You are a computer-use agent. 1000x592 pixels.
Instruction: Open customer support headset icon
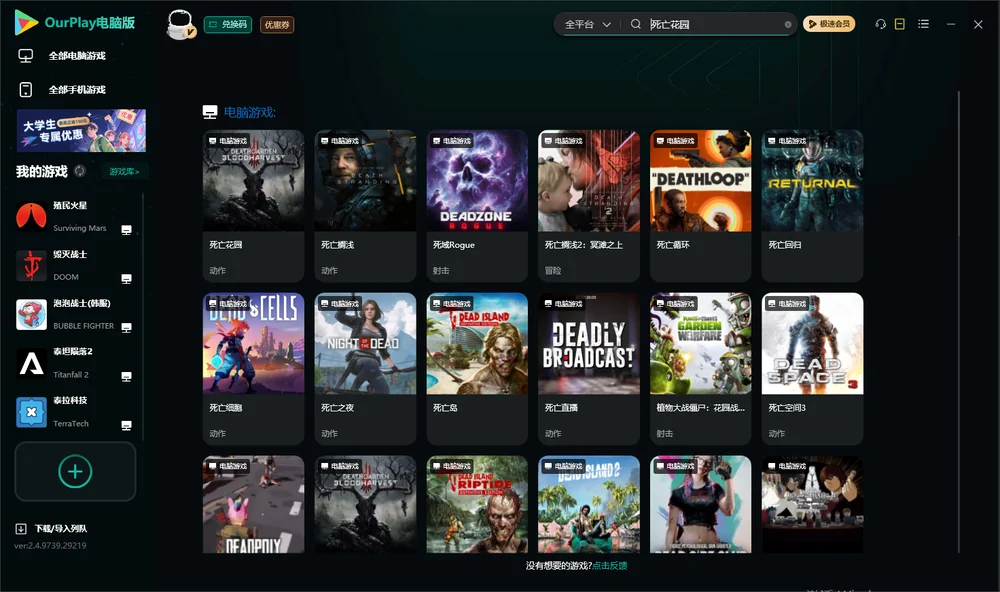881,24
